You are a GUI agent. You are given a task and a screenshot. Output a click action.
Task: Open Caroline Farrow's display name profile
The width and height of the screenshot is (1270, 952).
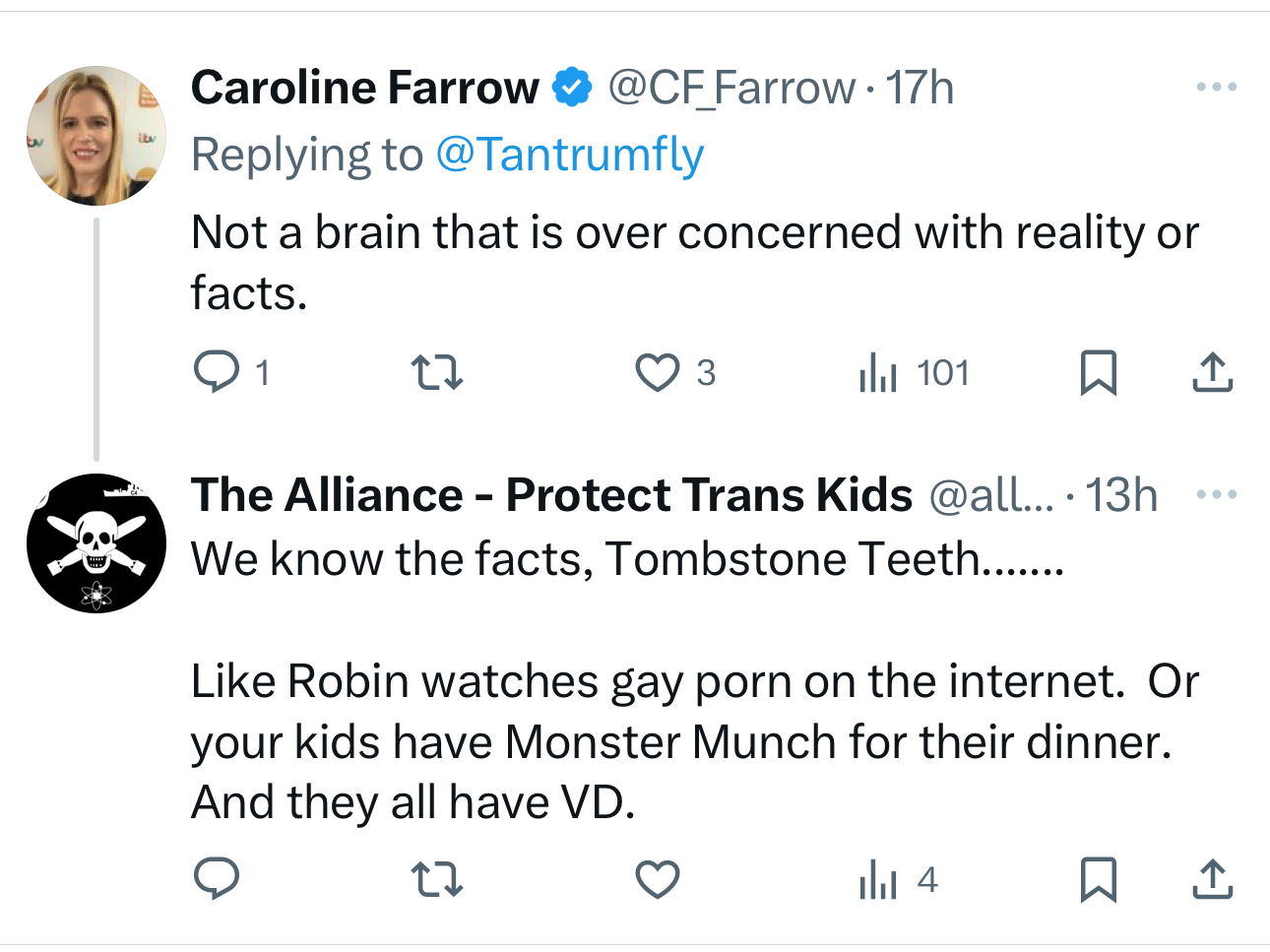point(364,88)
